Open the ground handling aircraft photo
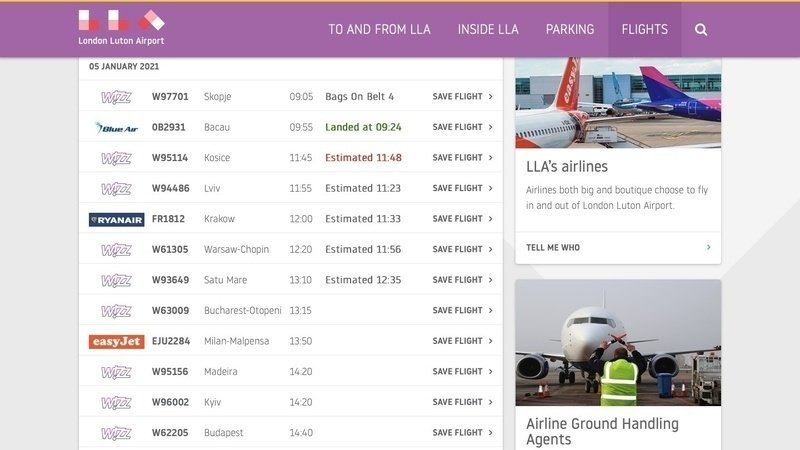The image size is (800, 450). click(618, 342)
